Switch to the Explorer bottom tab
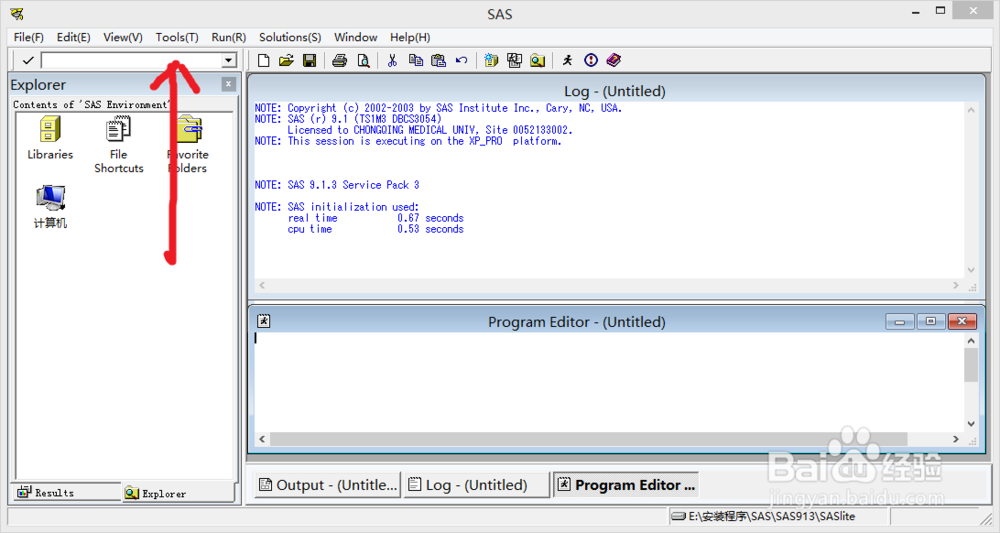Image resolution: width=1000 pixels, height=533 pixels. click(177, 493)
